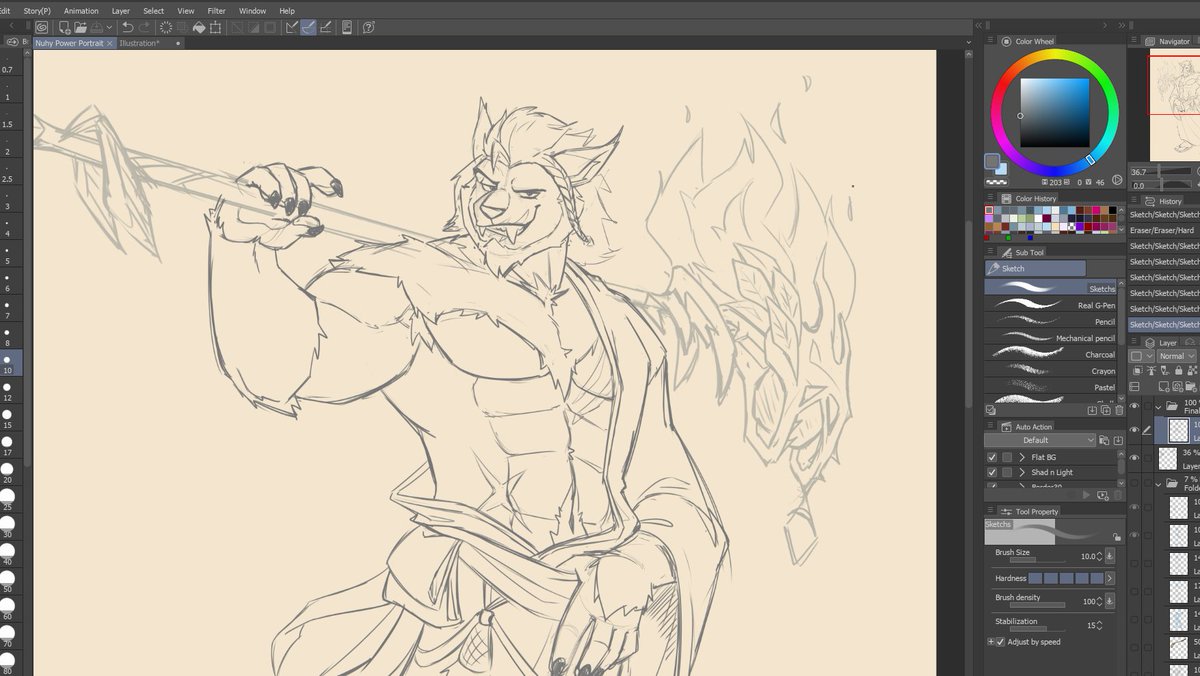Click the Scale/Rotate transform icon
Image resolution: width=1200 pixels, height=676 pixels.
click(215, 27)
